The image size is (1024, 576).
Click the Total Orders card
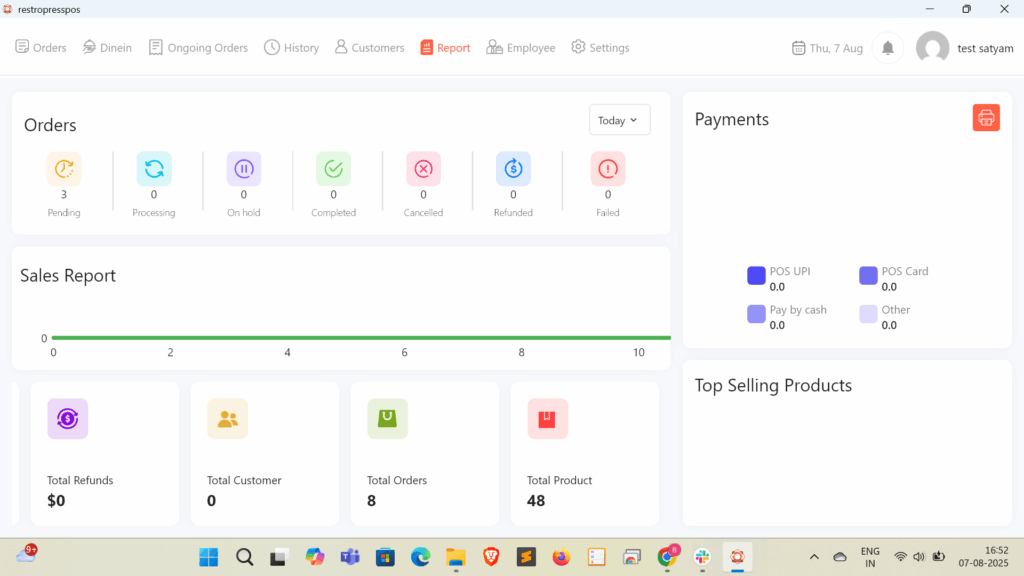click(x=424, y=453)
